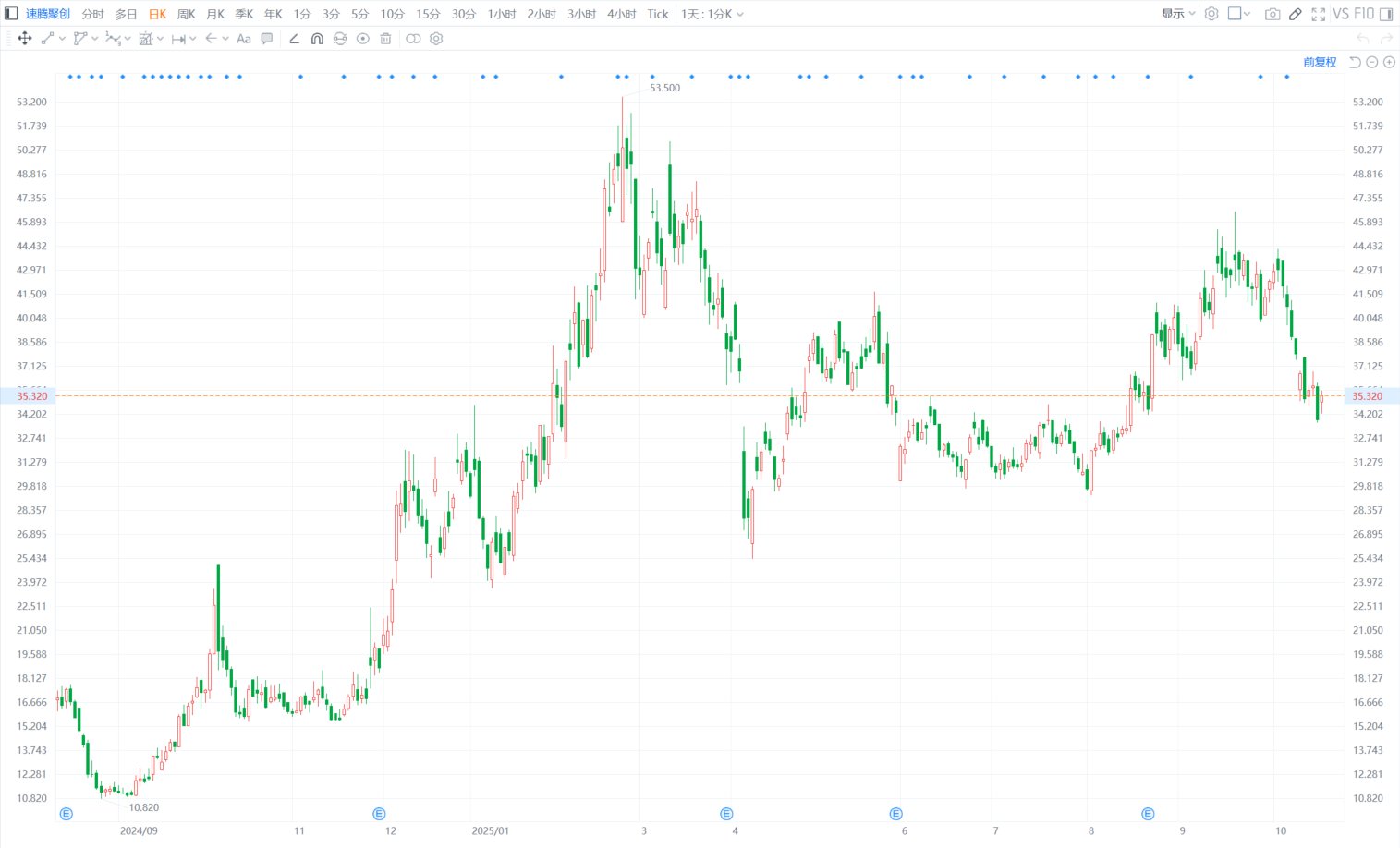Click the 速腾聚创 stock name link

tap(47, 14)
